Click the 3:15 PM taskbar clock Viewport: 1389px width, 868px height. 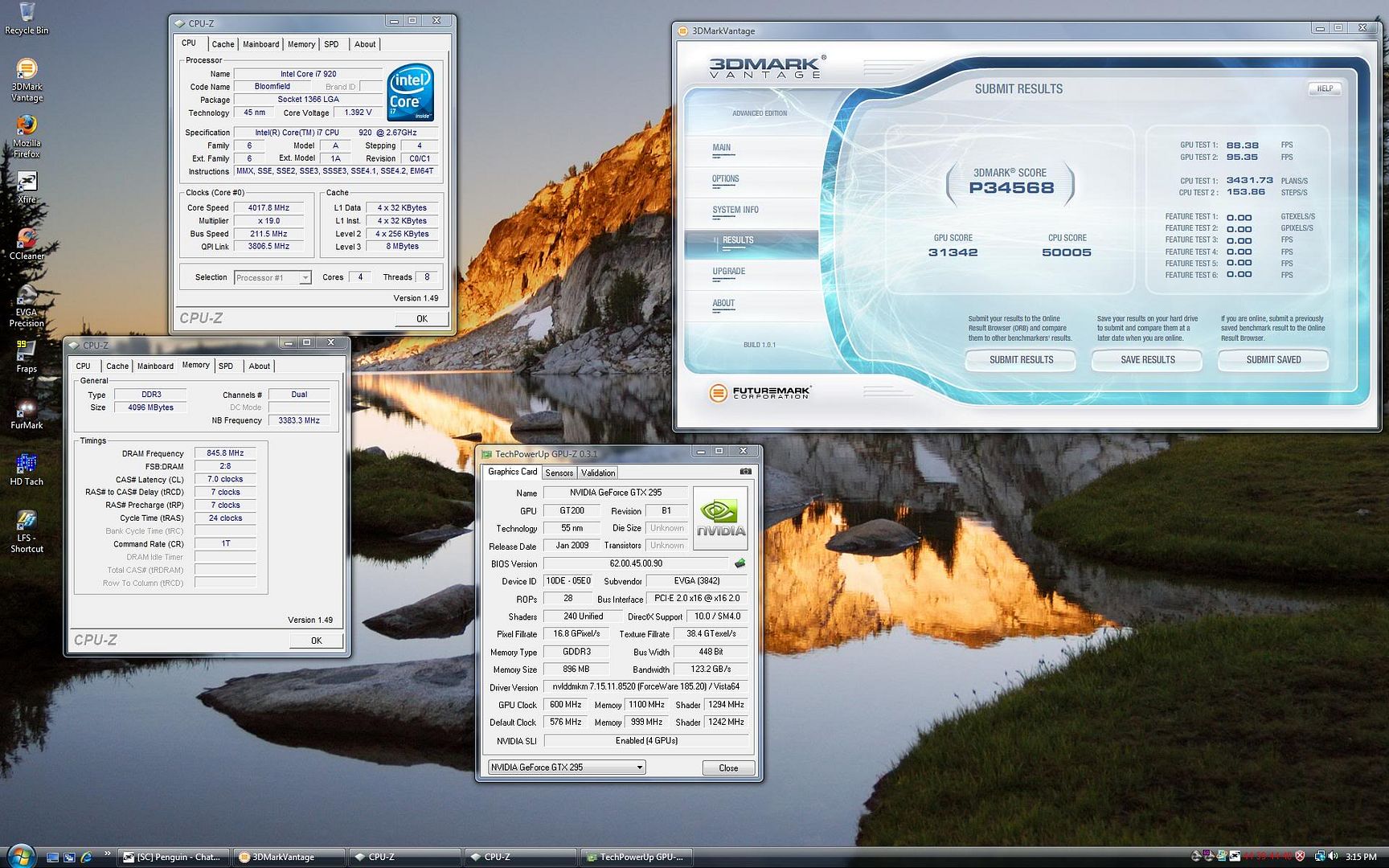click(1361, 857)
